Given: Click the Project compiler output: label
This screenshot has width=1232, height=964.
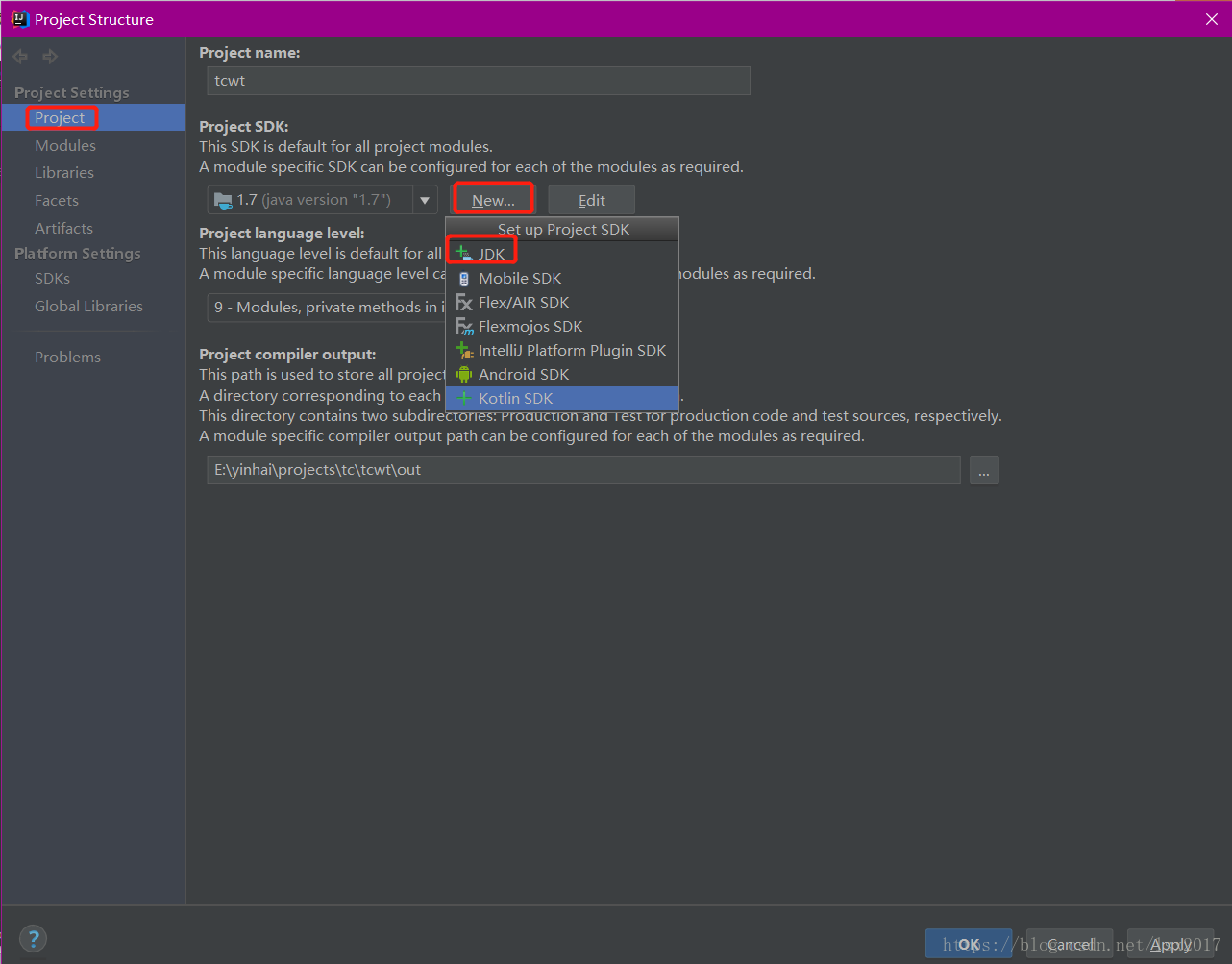Looking at the screenshot, I should click(287, 354).
